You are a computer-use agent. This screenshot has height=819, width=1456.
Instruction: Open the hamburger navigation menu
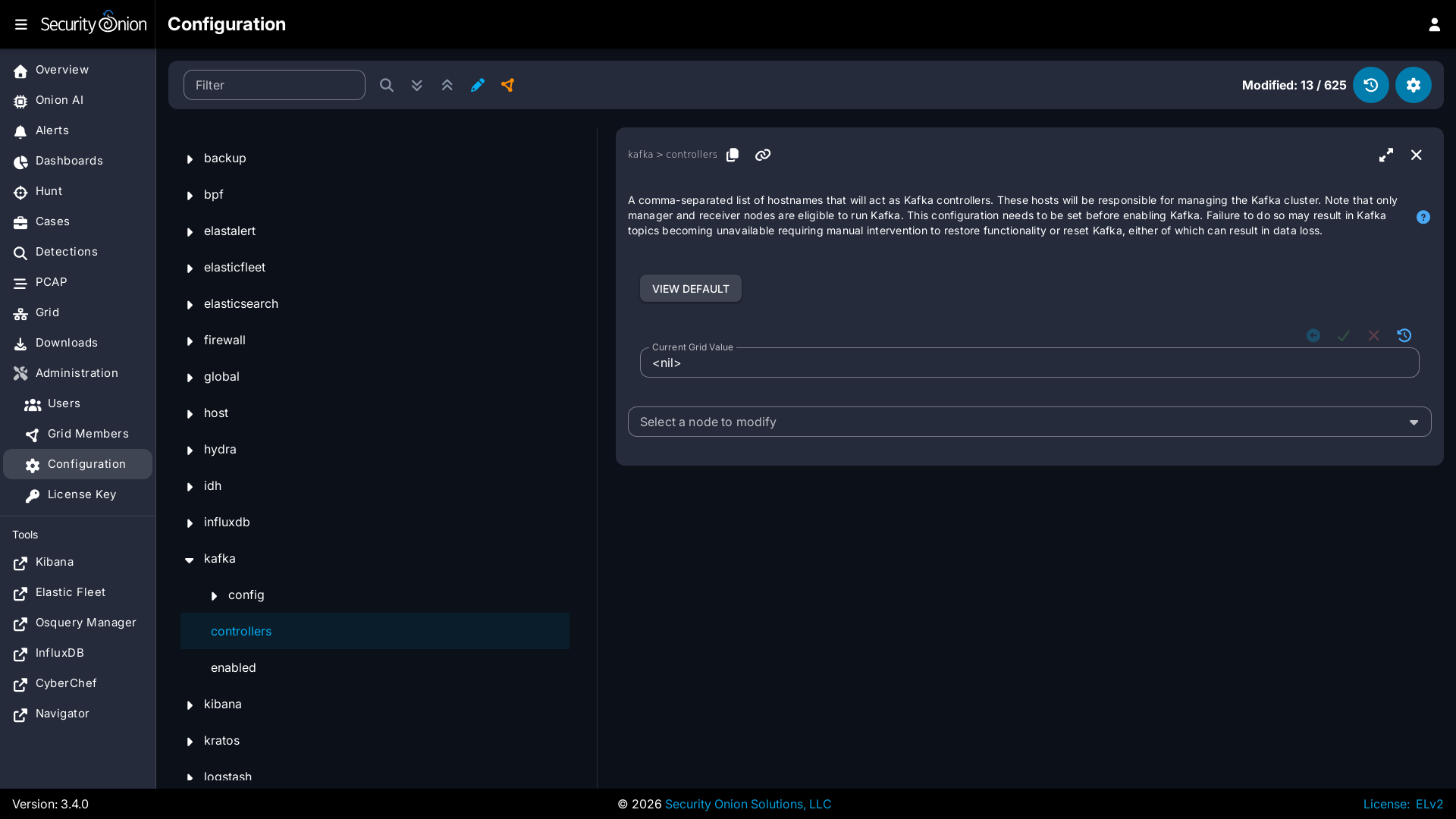tap(21, 24)
